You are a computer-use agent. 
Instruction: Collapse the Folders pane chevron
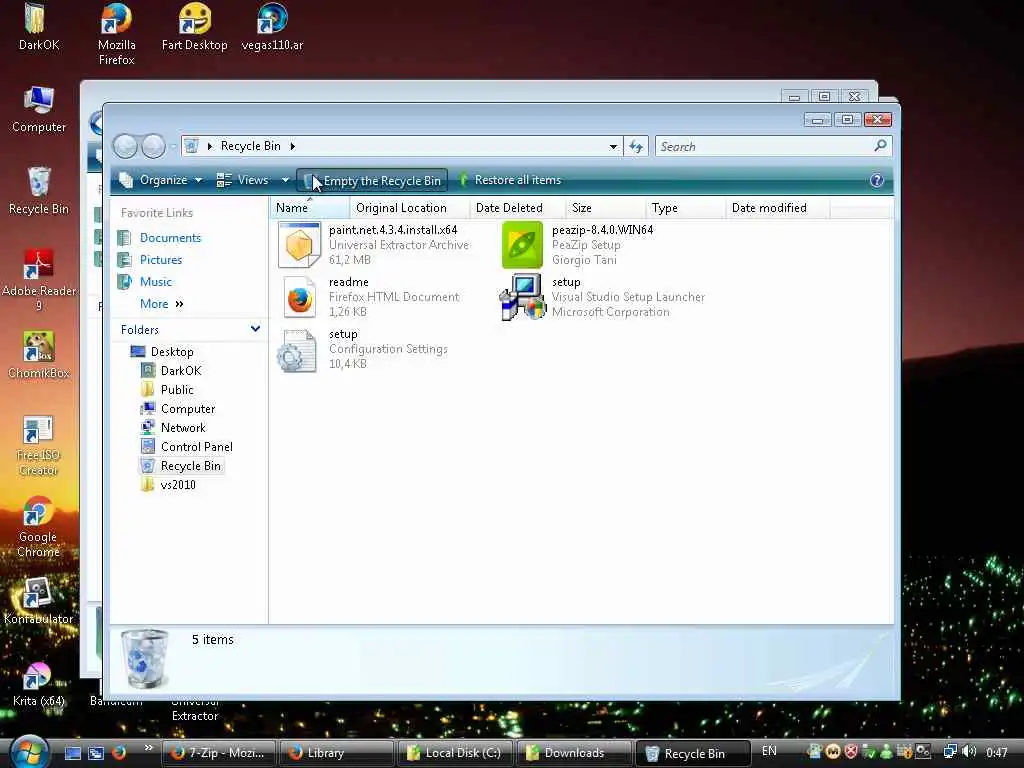tap(255, 329)
